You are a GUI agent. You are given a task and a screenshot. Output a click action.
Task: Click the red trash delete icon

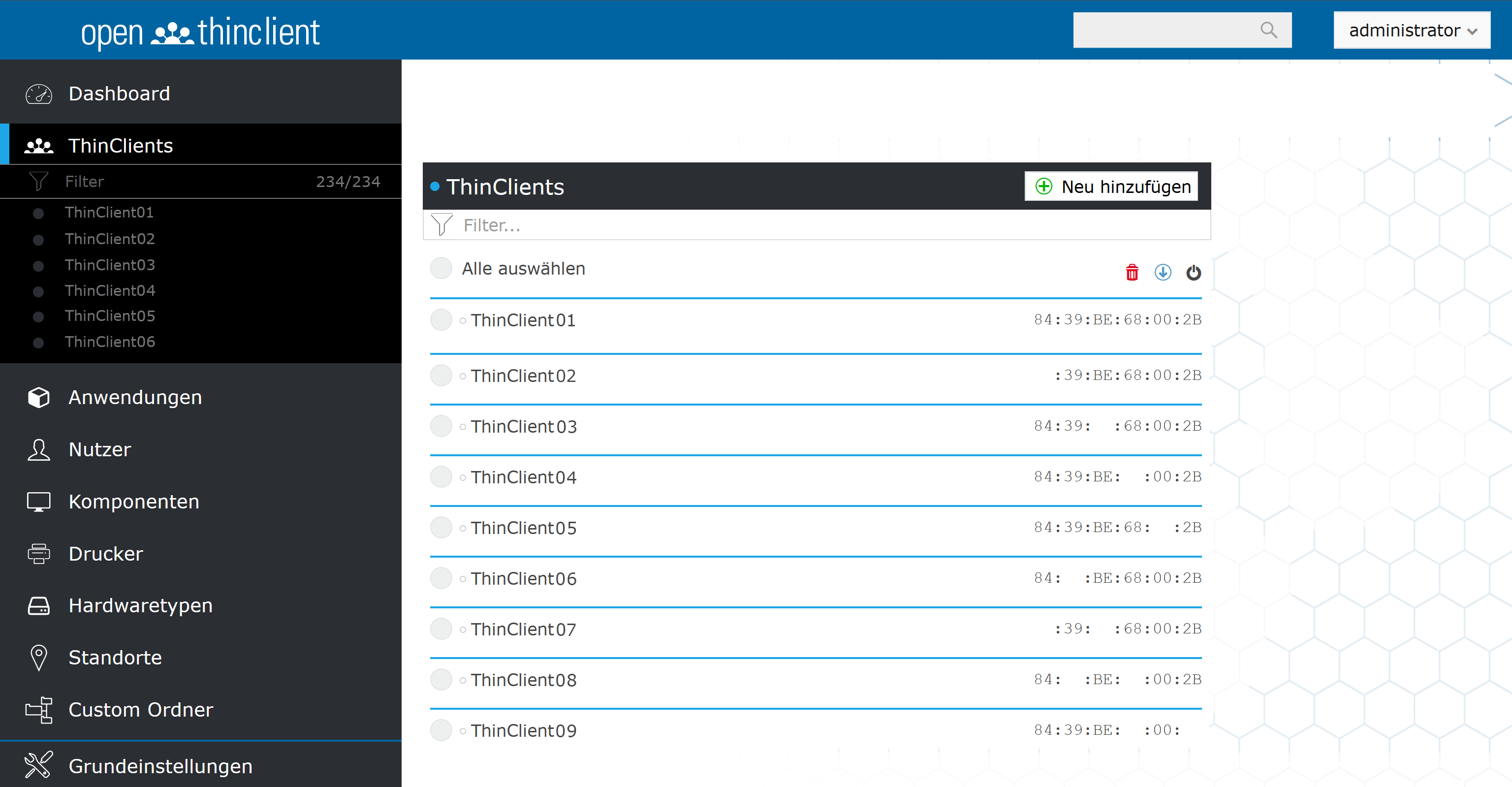click(1132, 272)
